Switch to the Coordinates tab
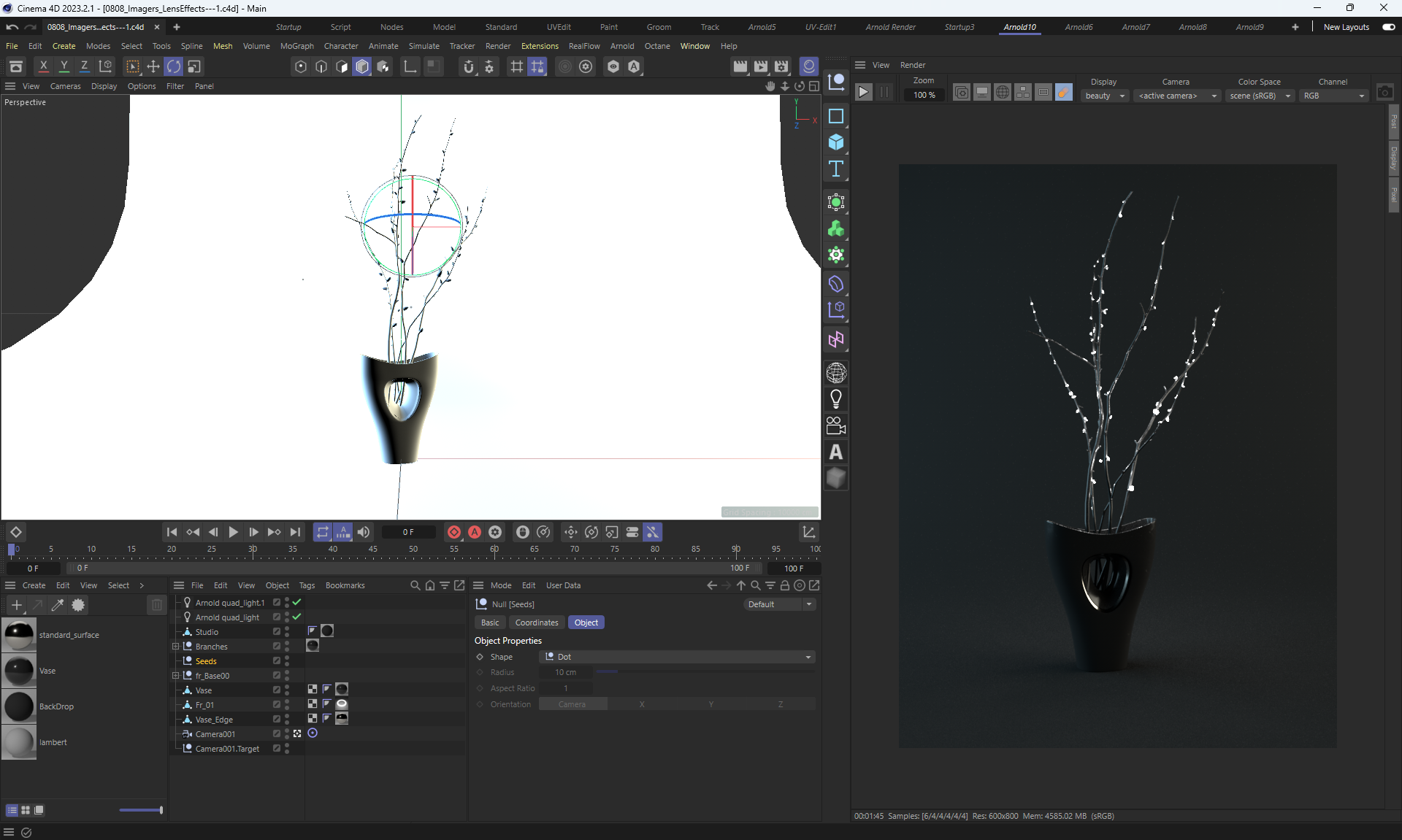 point(536,623)
